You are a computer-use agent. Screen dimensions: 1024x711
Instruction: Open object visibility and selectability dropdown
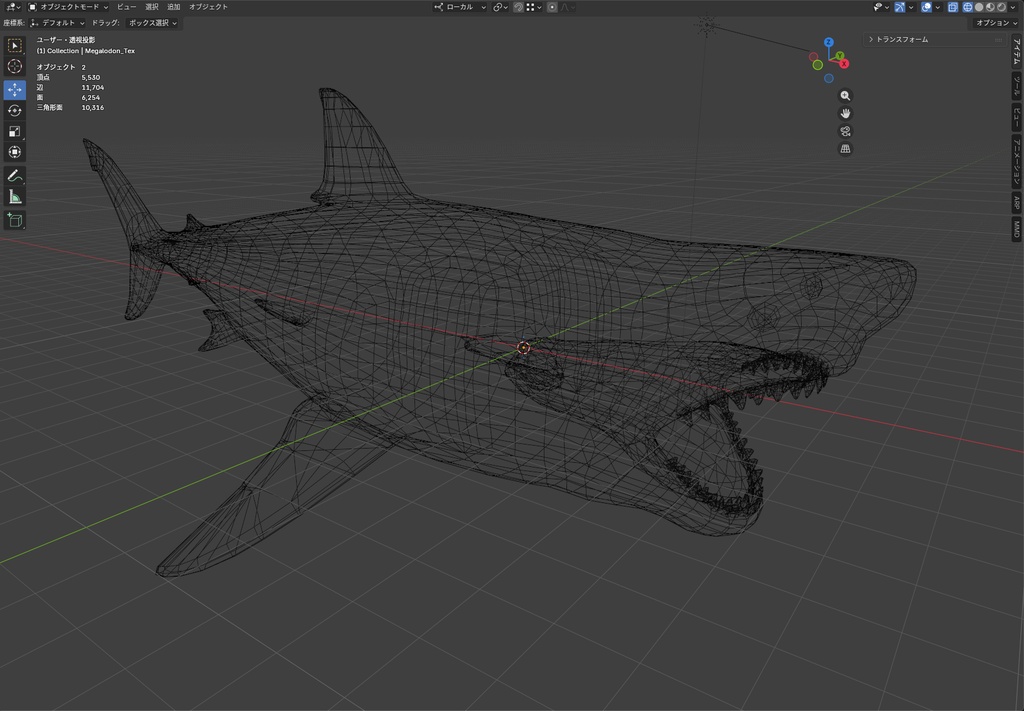click(882, 7)
